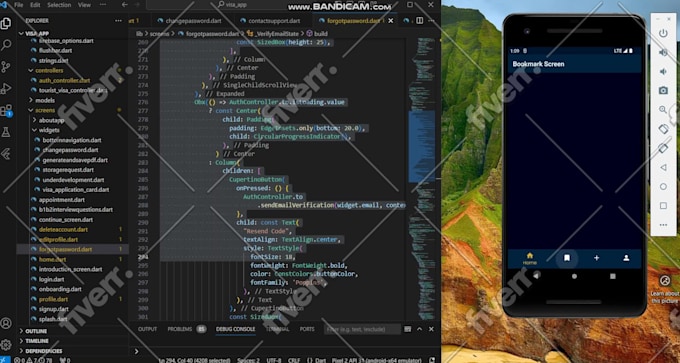Open home.dart in the explorer
The image size is (680, 363).
click(52, 259)
